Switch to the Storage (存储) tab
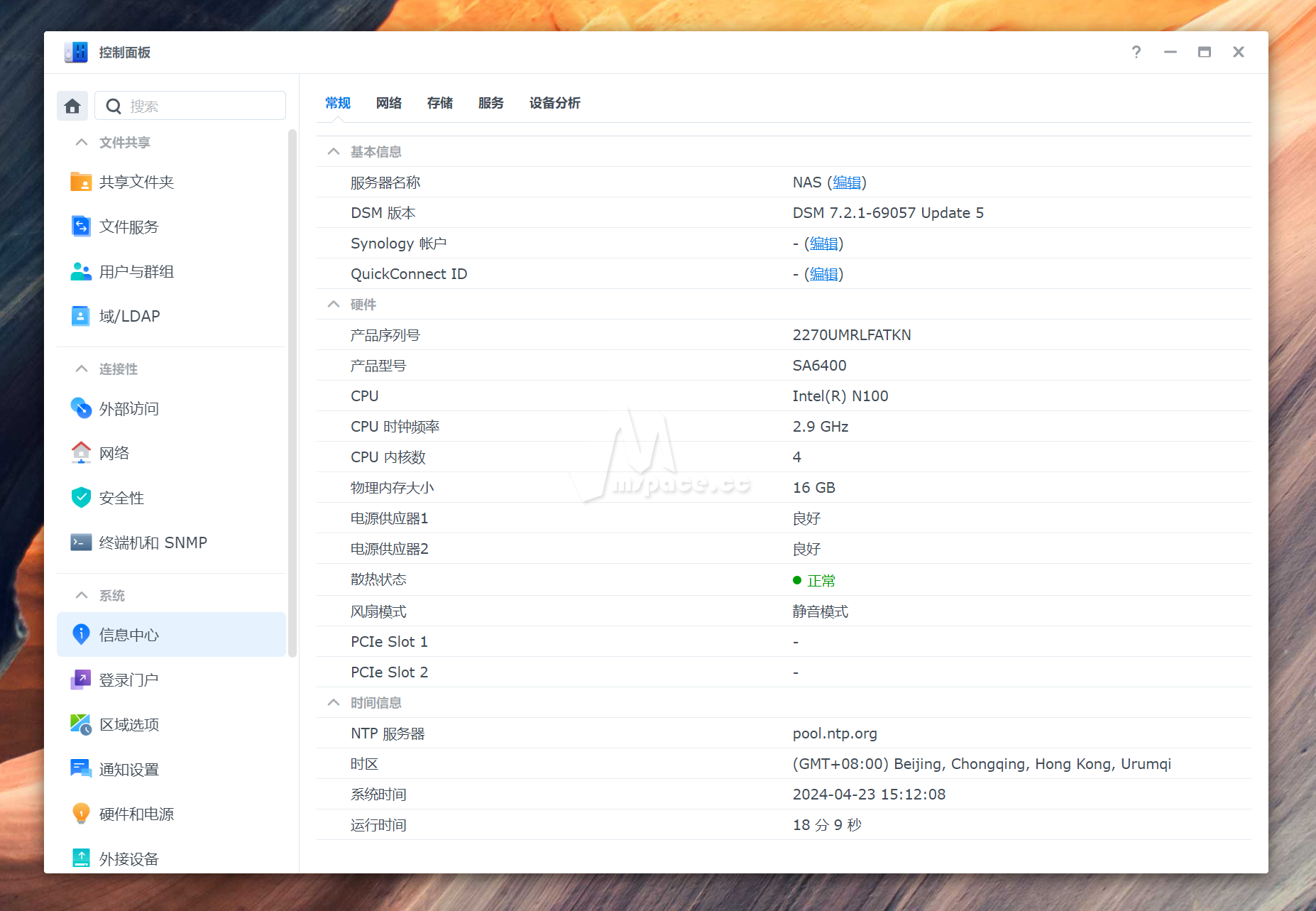 (440, 103)
